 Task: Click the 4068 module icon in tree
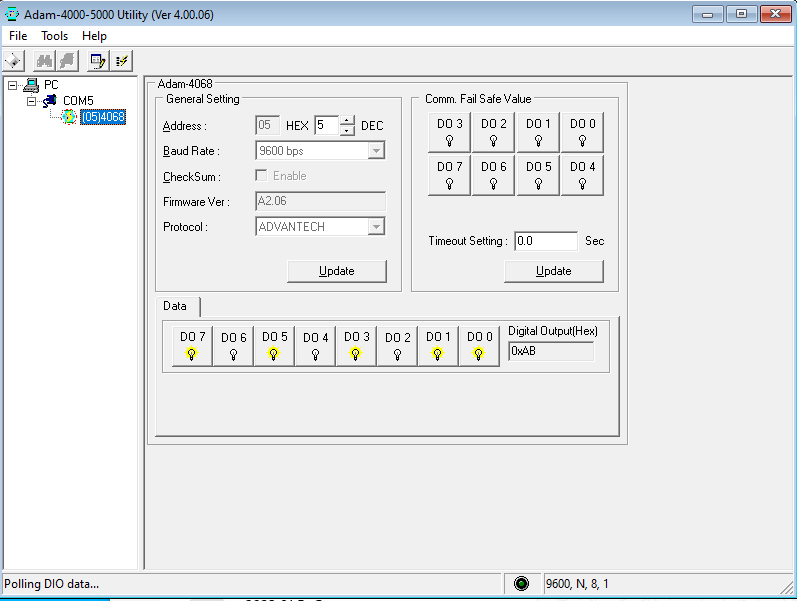coord(69,116)
